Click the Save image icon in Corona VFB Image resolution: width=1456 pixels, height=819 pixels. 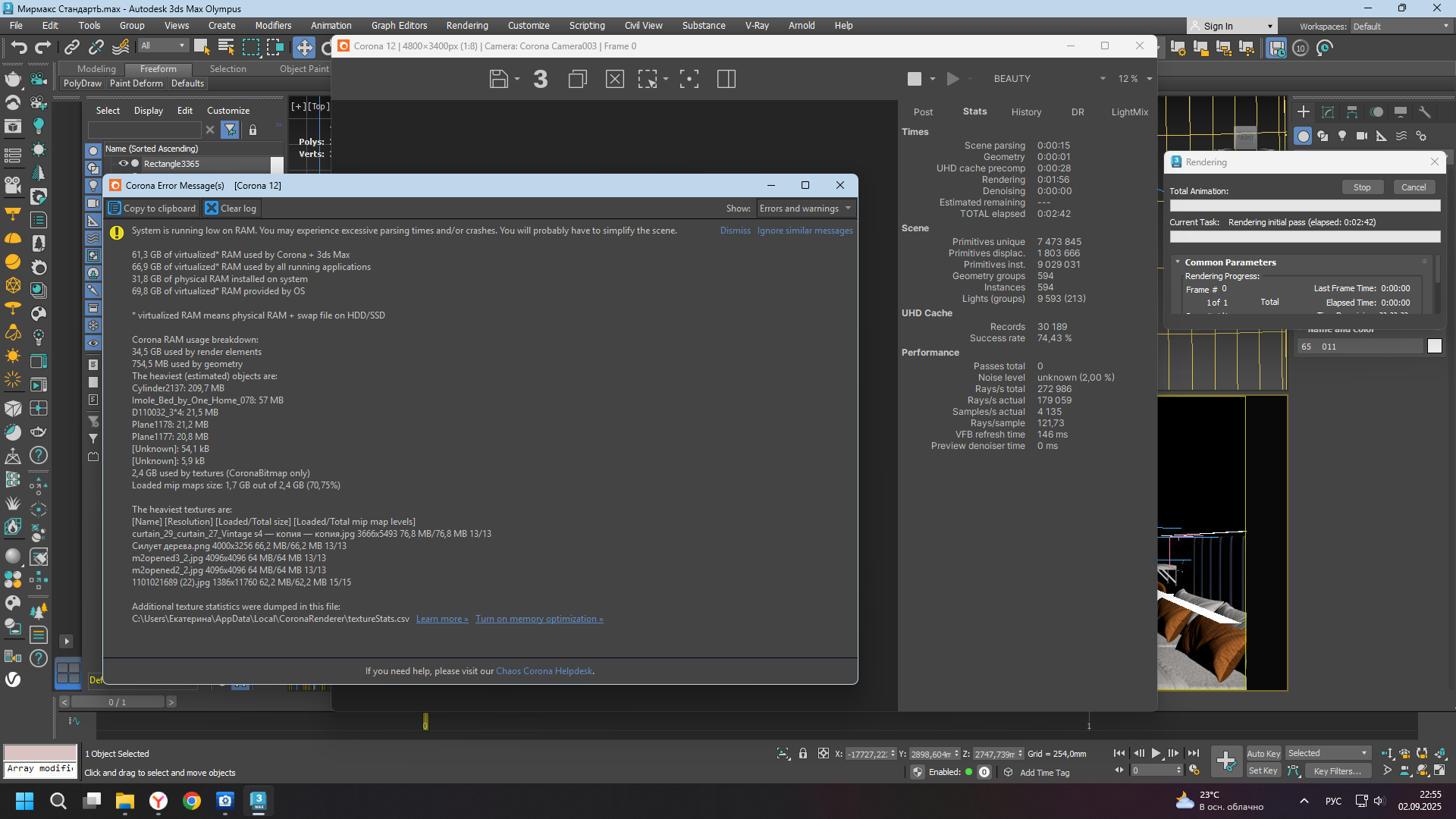tap(499, 79)
